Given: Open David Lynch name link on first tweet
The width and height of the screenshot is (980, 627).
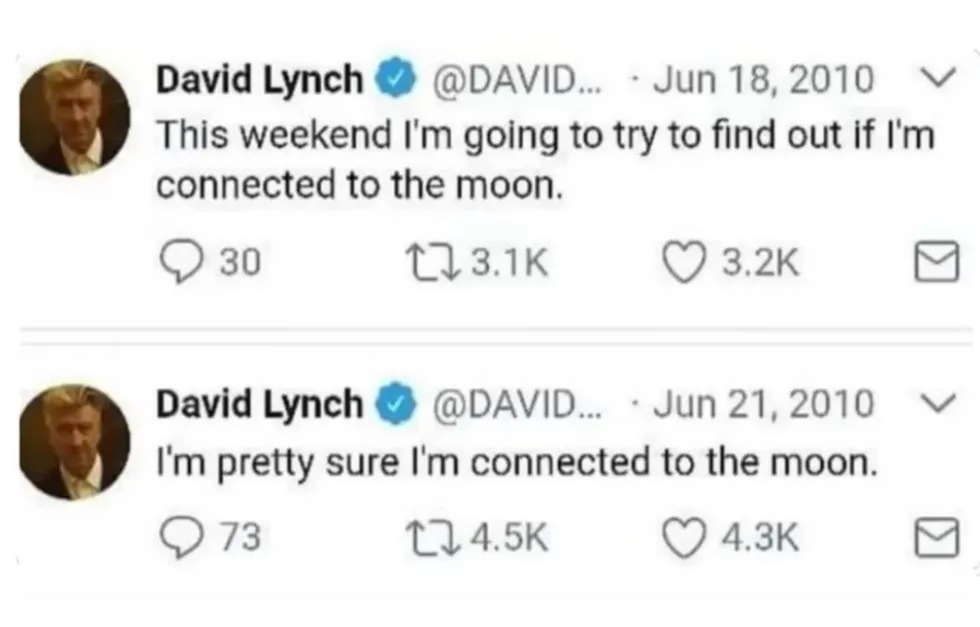Looking at the screenshot, I should pos(258,81).
